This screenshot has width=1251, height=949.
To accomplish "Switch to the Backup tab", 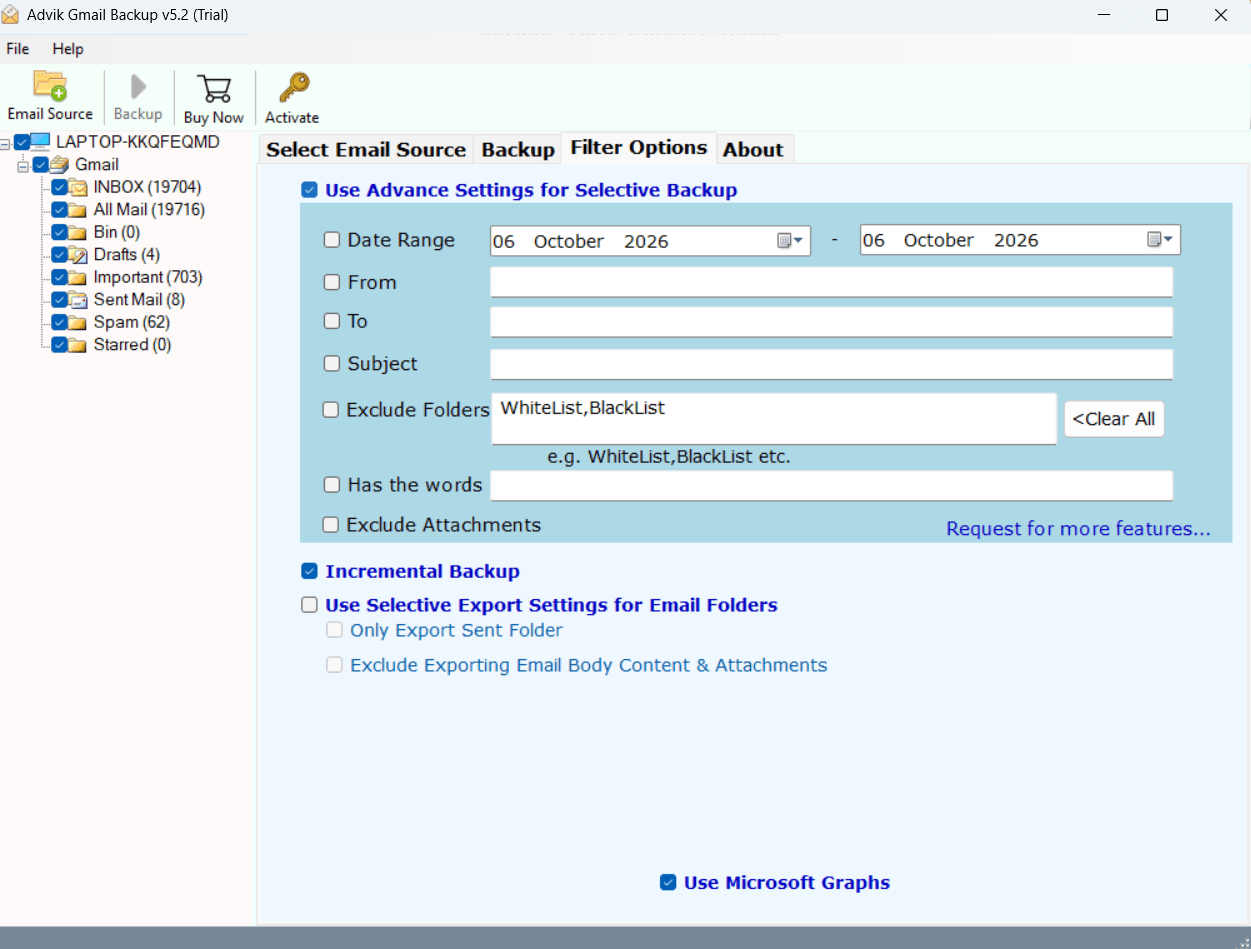I will pyautogui.click(x=518, y=149).
